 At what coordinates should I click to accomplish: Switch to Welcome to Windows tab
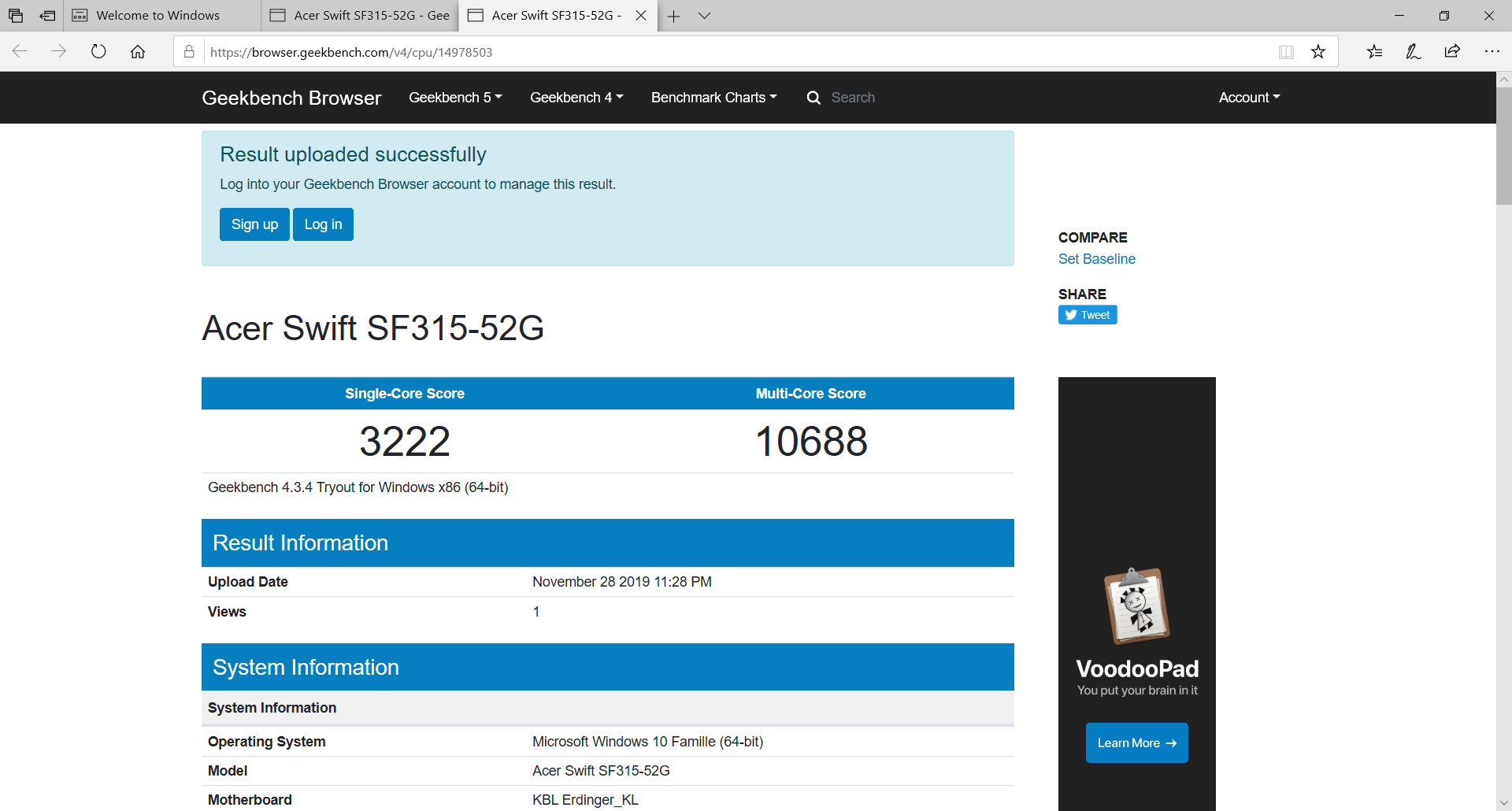pos(161,16)
